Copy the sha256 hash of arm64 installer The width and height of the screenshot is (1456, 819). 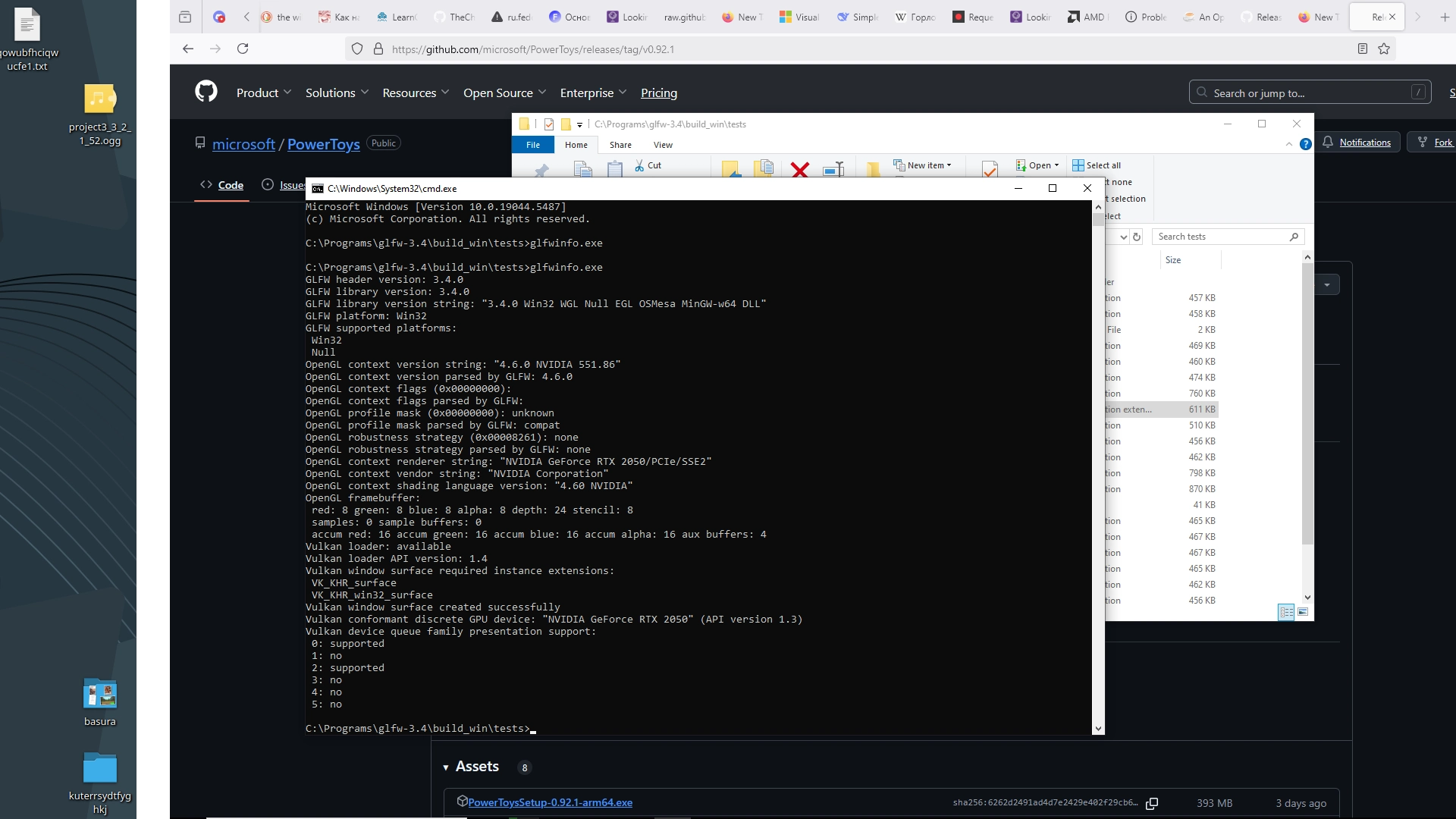1152,803
